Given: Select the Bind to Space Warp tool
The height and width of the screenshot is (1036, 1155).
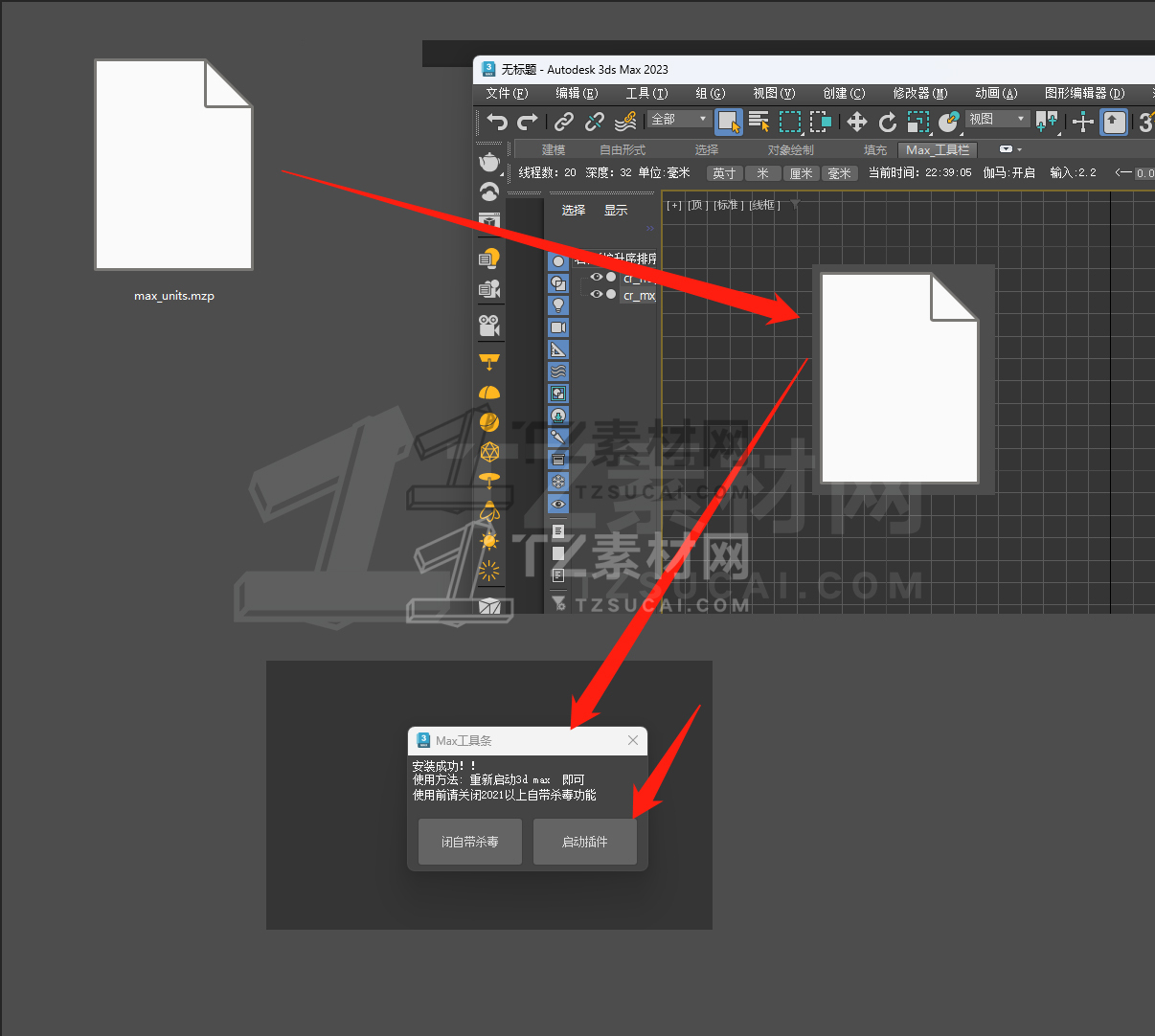Looking at the screenshot, I should [x=625, y=122].
